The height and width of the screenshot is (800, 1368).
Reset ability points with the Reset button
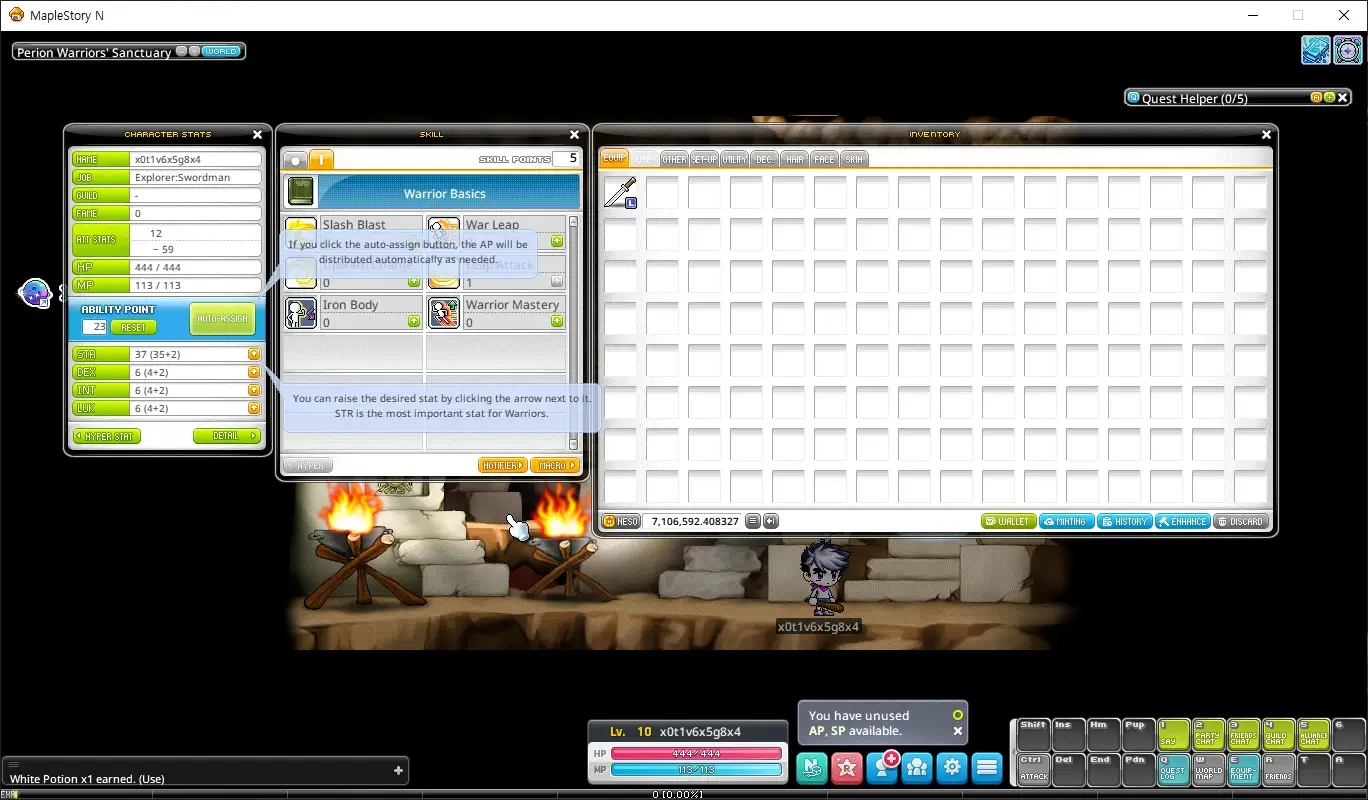point(133,327)
